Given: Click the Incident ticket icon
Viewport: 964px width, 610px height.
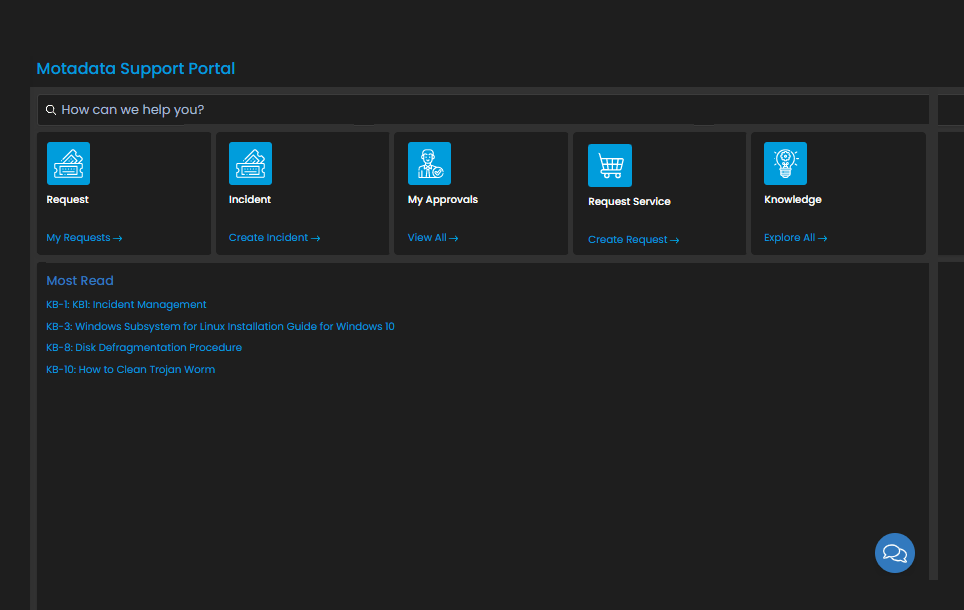Looking at the screenshot, I should point(250,164).
